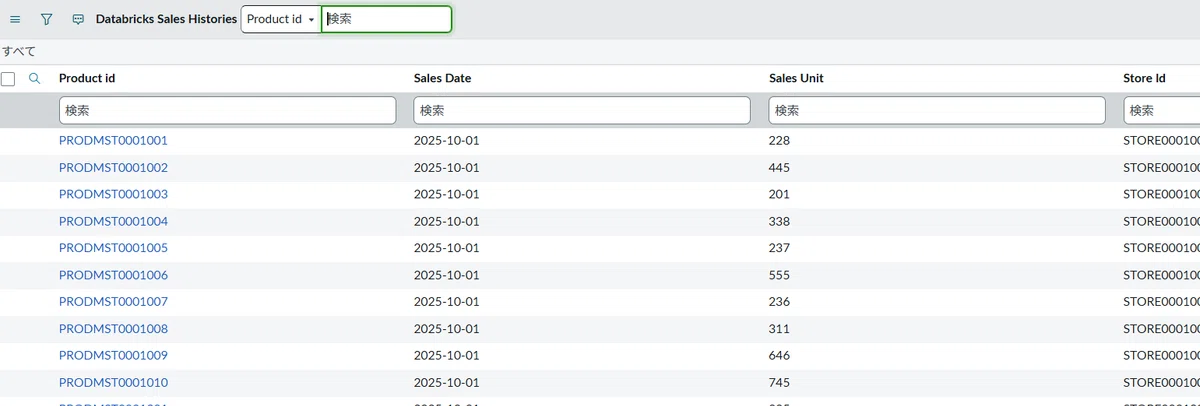Open record PRODMST0001009
Image resolution: width=1200 pixels, height=406 pixels.
(x=113, y=356)
